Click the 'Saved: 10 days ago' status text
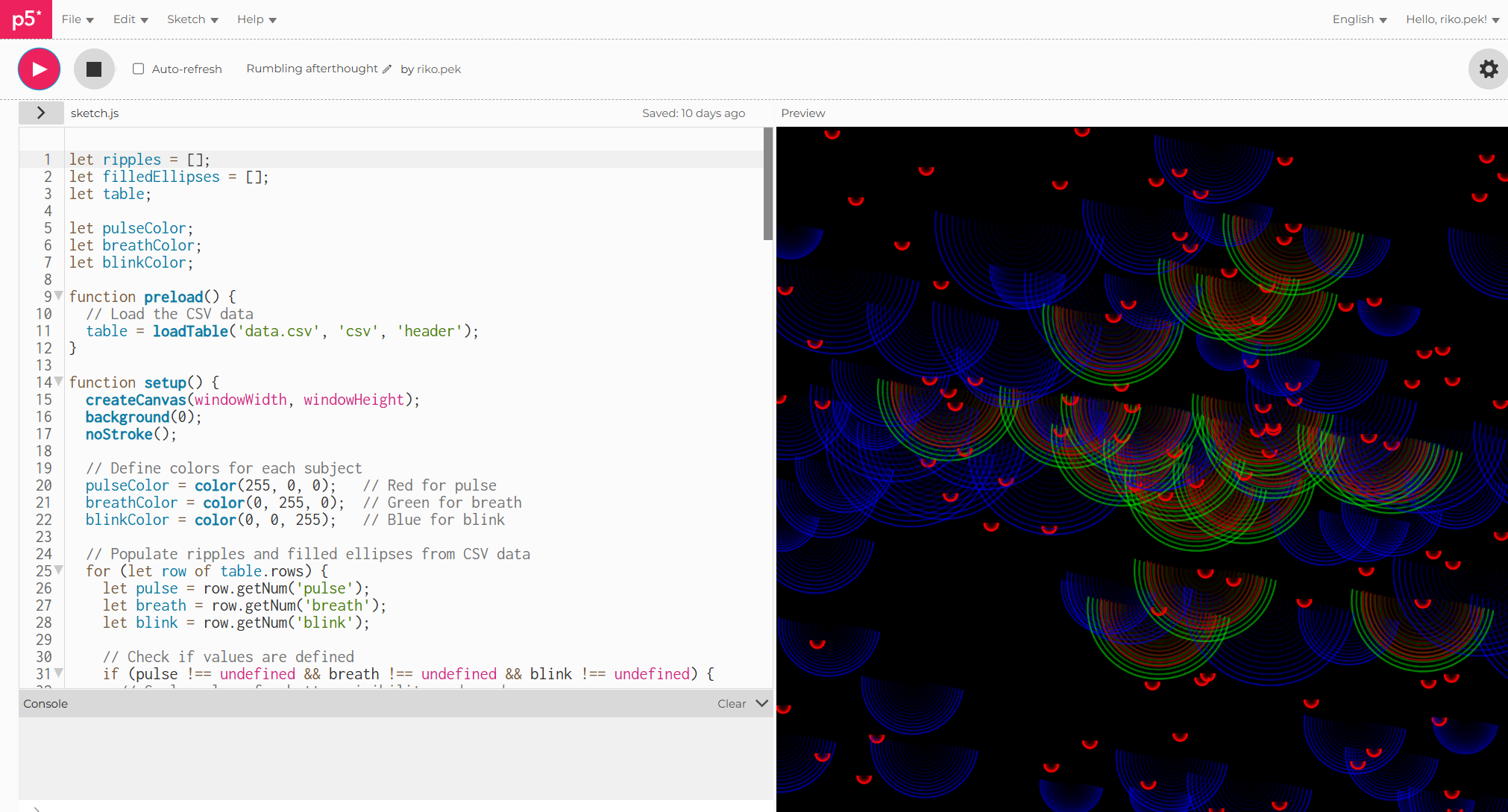 [694, 113]
